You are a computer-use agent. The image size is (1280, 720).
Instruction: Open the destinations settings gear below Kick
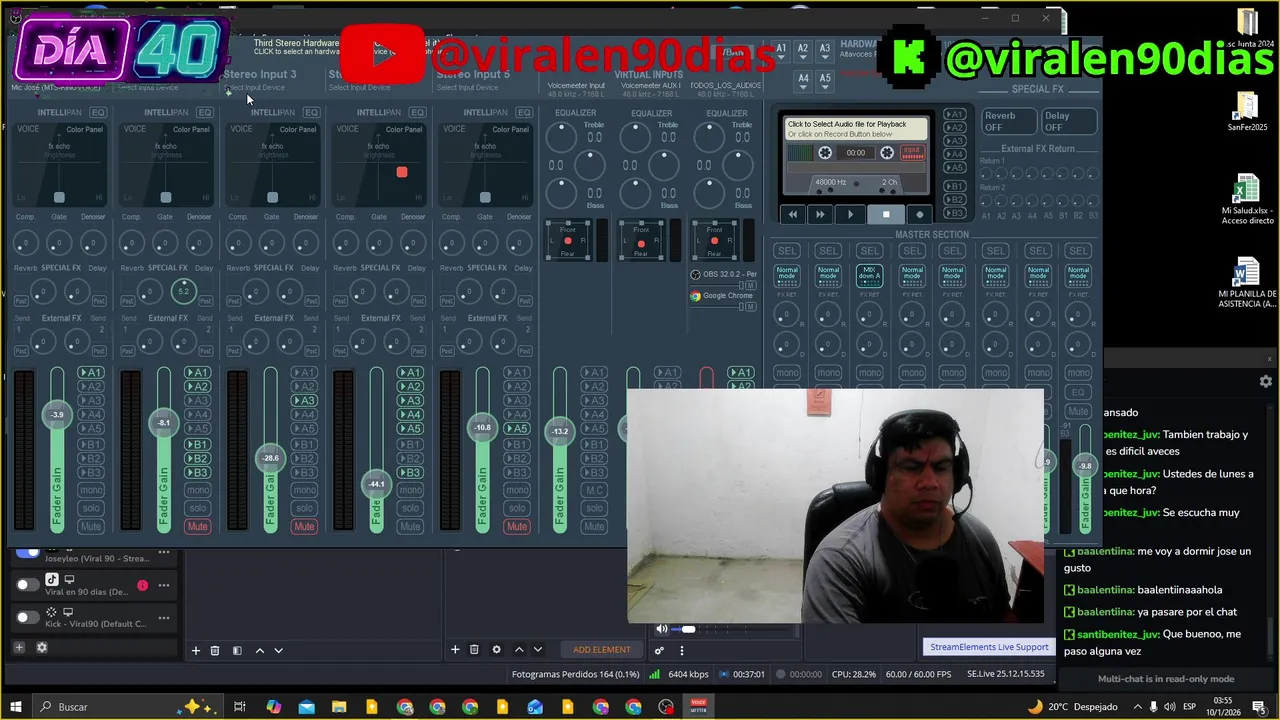(42, 647)
